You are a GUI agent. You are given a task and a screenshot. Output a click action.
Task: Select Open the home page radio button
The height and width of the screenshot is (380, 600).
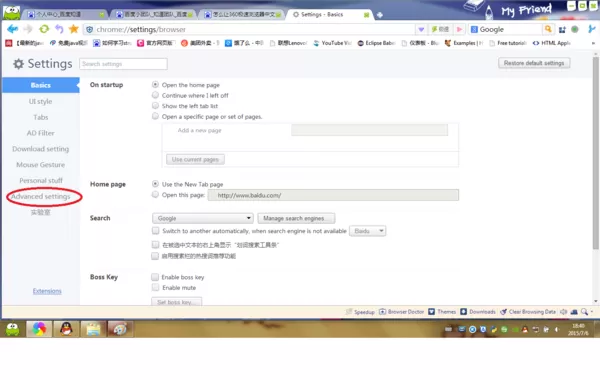(155, 85)
